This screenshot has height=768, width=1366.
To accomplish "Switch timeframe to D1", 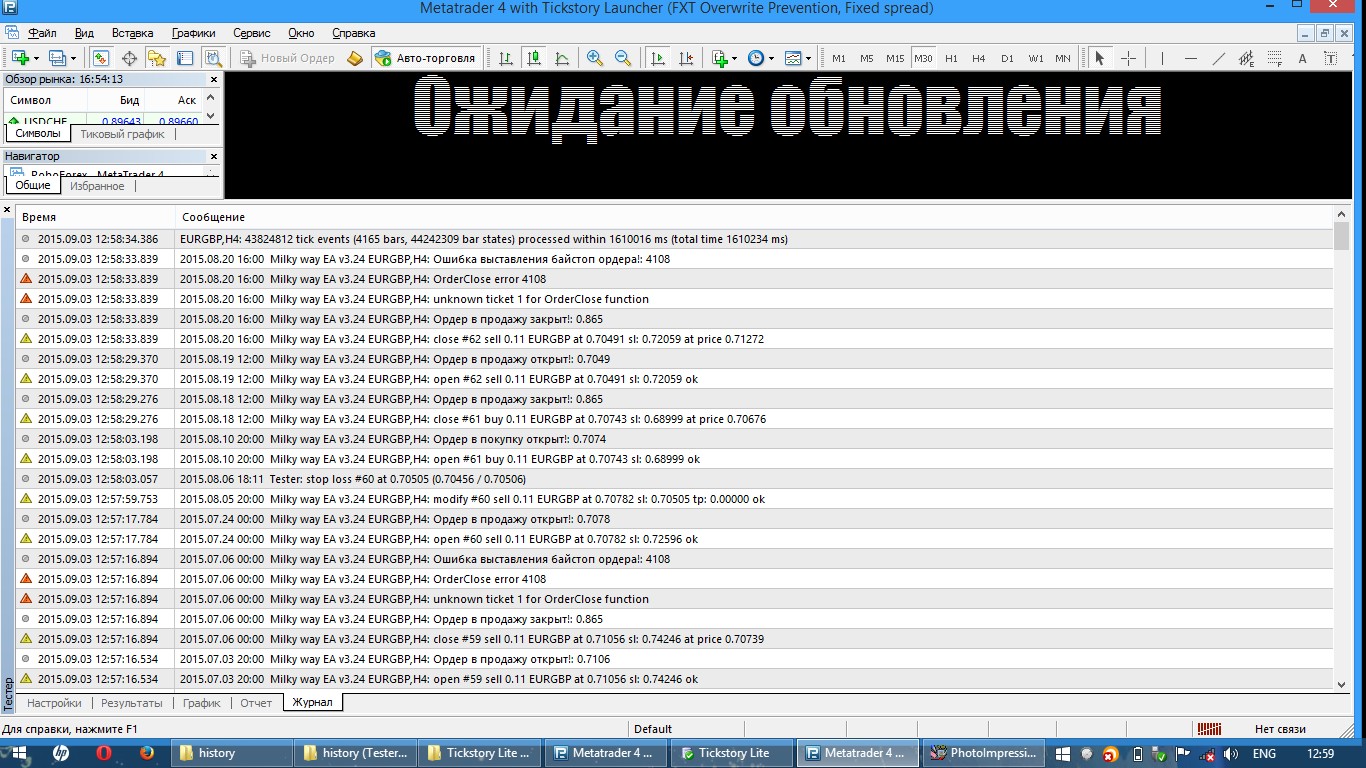I will click(1007, 58).
